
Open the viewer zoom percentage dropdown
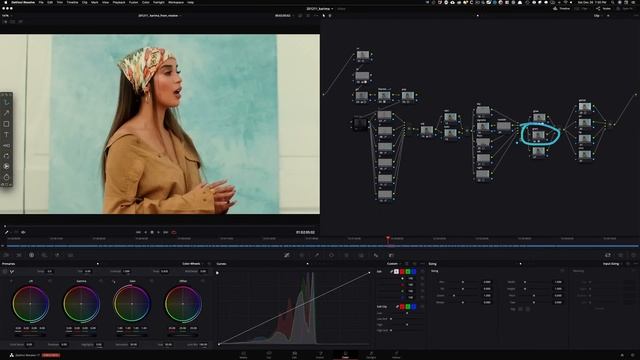coord(6,16)
